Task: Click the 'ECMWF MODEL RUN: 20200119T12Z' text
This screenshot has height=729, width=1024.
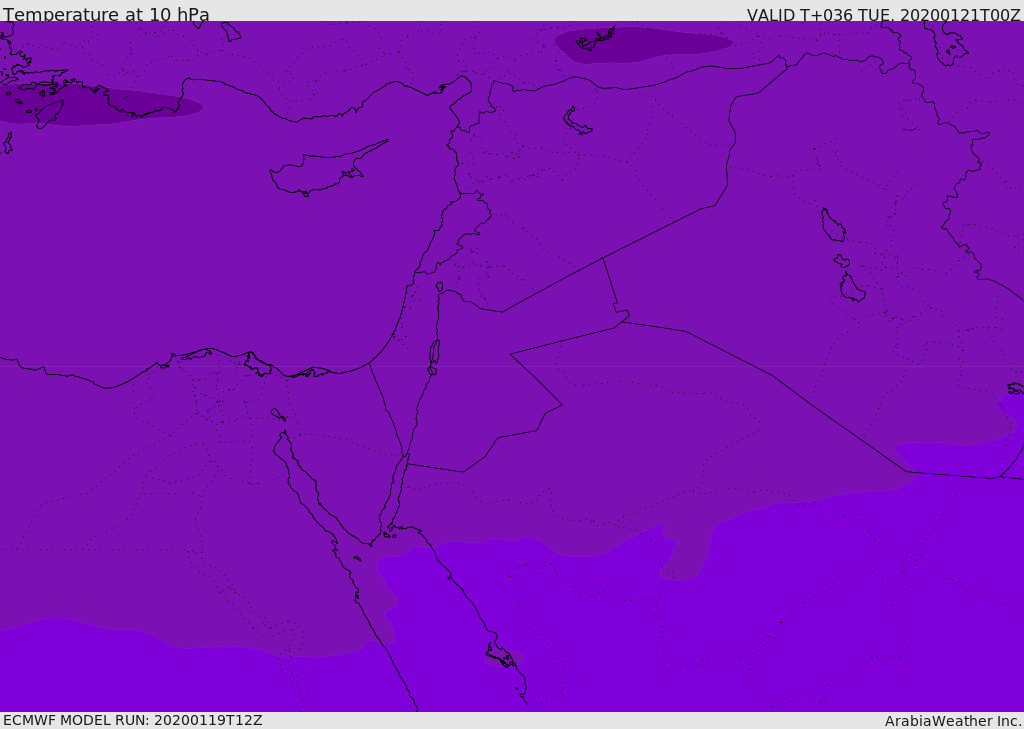Action: click(x=133, y=720)
